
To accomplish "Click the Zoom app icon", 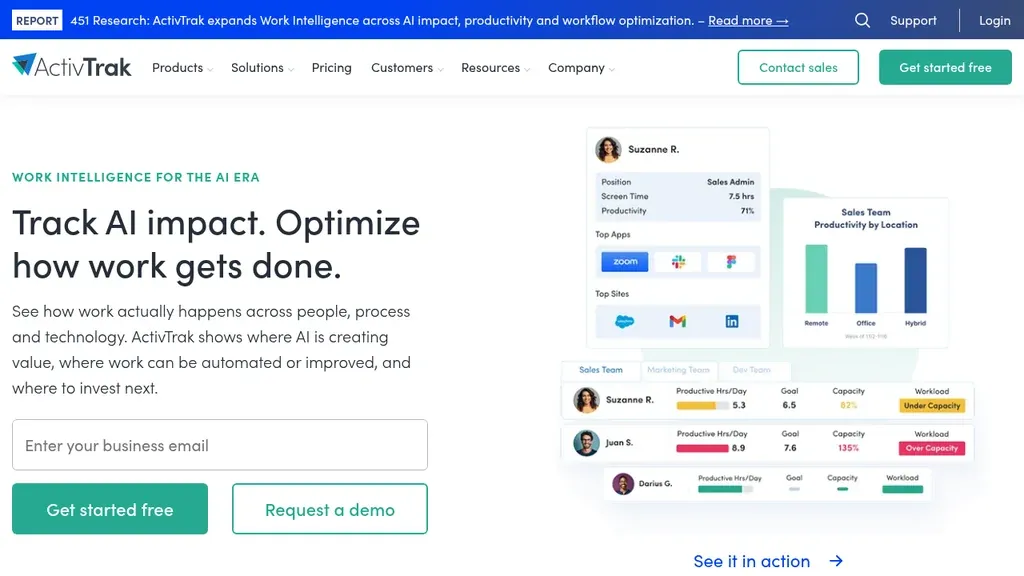I will click(x=624, y=262).
